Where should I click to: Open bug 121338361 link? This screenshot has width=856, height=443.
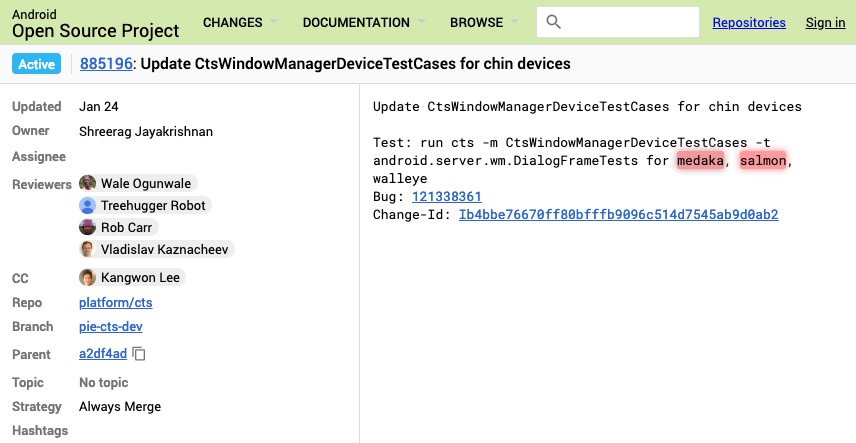(446, 197)
